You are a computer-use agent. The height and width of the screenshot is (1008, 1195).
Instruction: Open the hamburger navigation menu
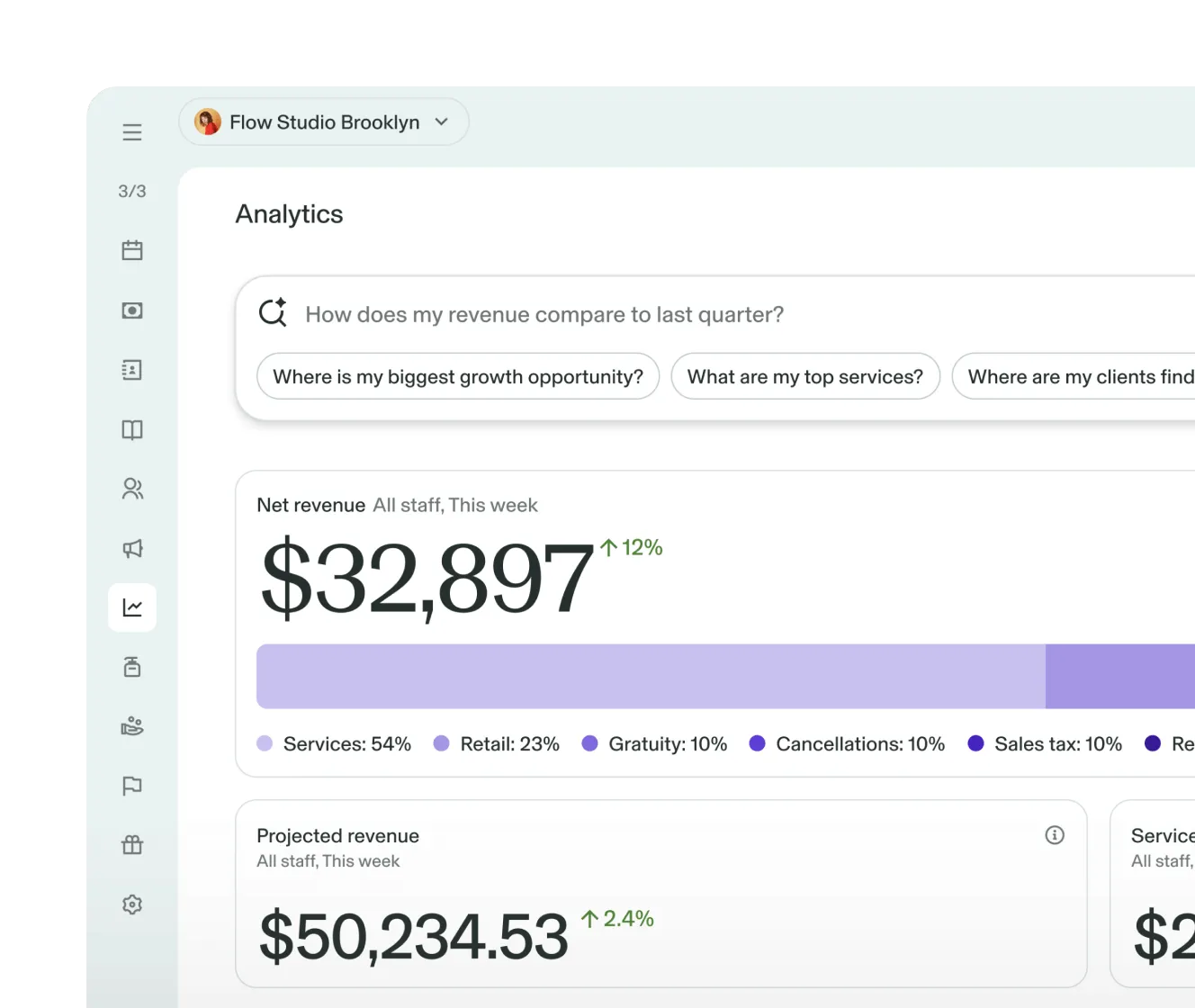[x=132, y=132]
